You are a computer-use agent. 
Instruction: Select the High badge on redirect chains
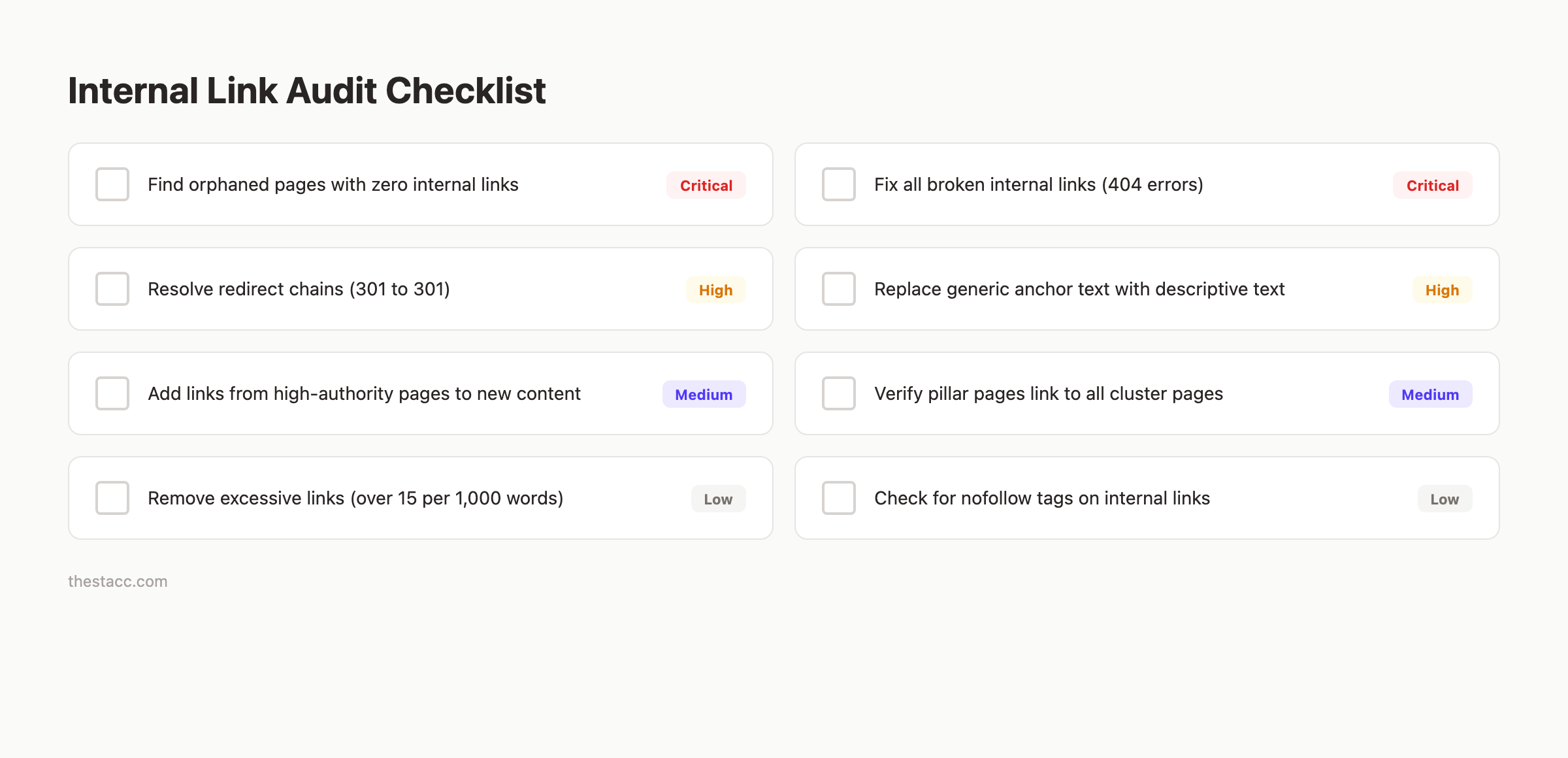click(715, 289)
